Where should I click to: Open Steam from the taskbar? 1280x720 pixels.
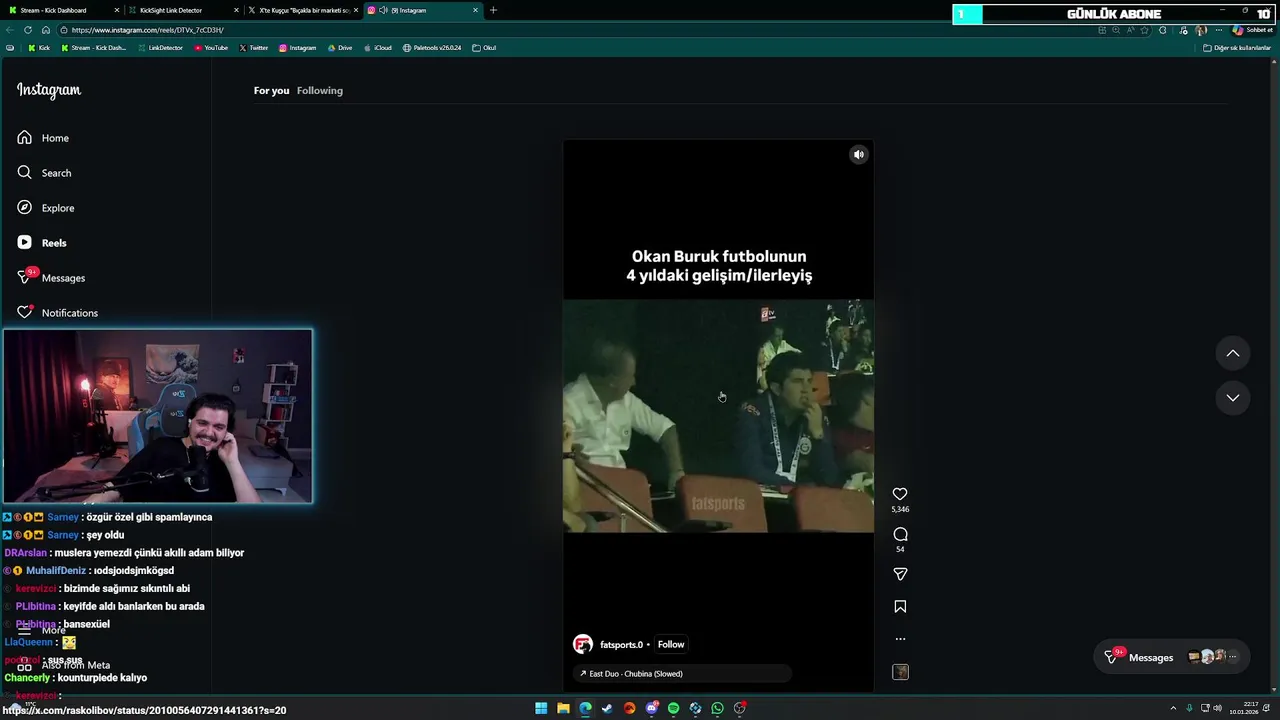[x=607, y=708]
